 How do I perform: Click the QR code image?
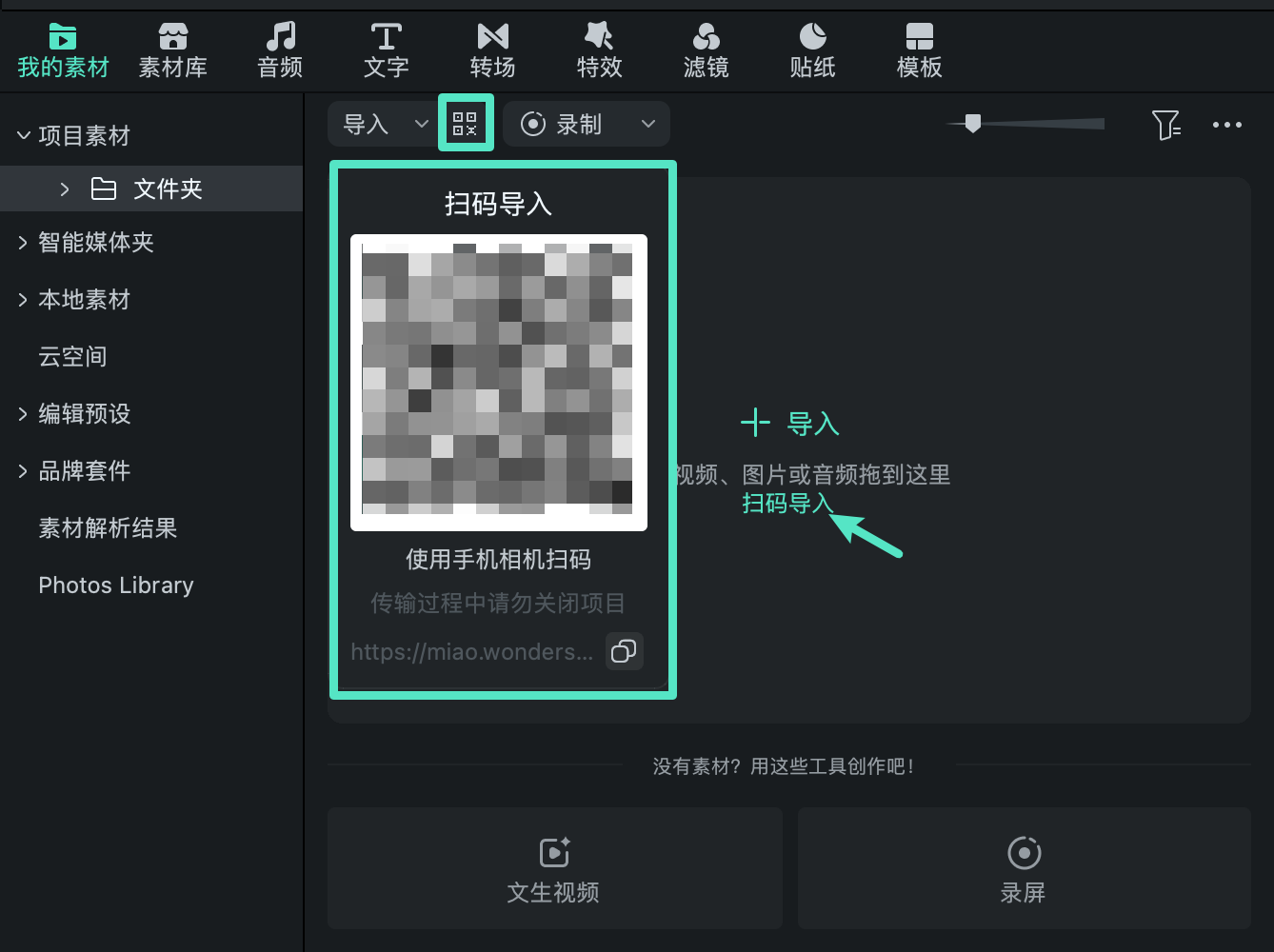tap(499, 383)
